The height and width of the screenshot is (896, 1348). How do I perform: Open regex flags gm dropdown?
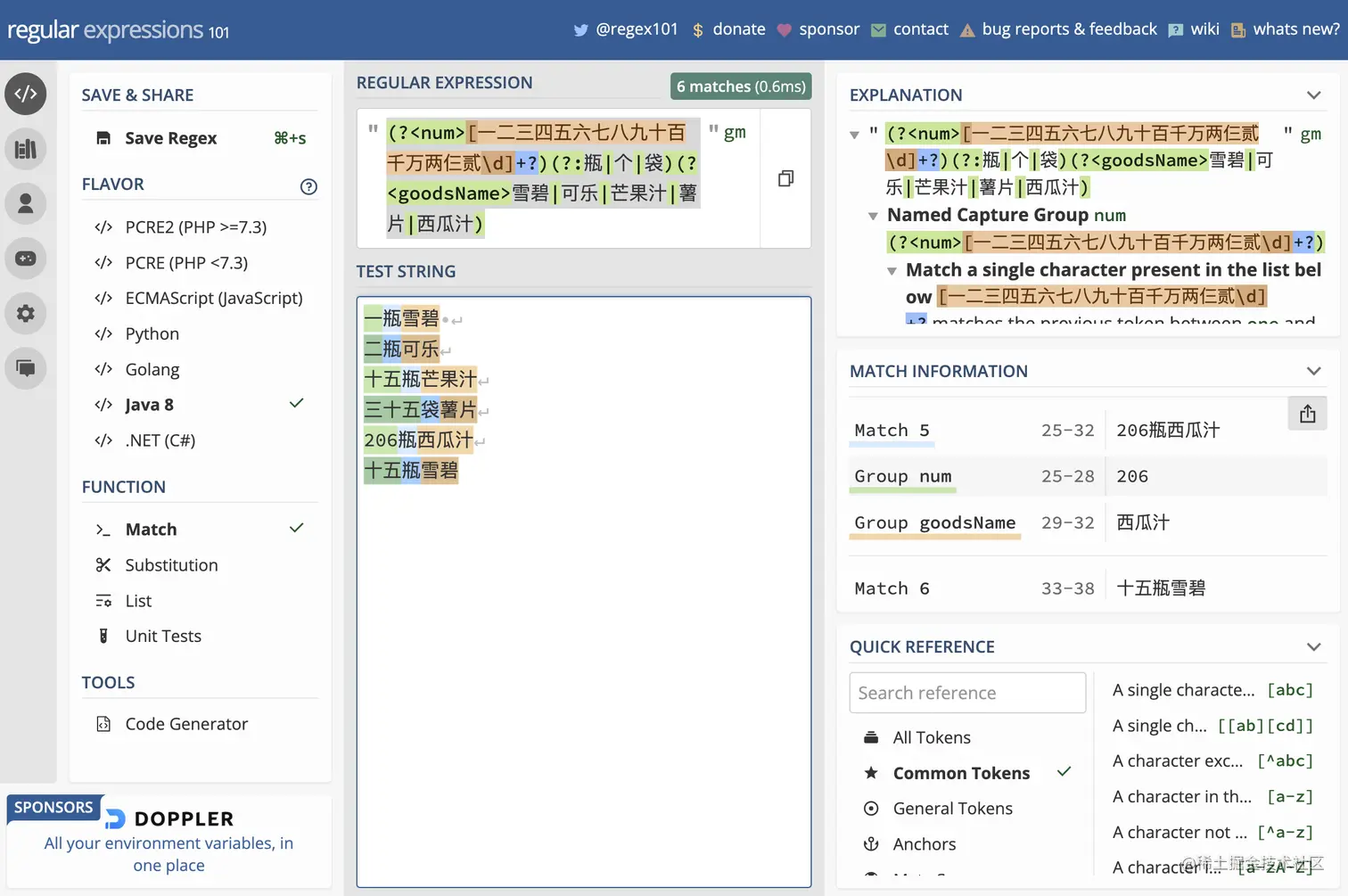(735, 132)
